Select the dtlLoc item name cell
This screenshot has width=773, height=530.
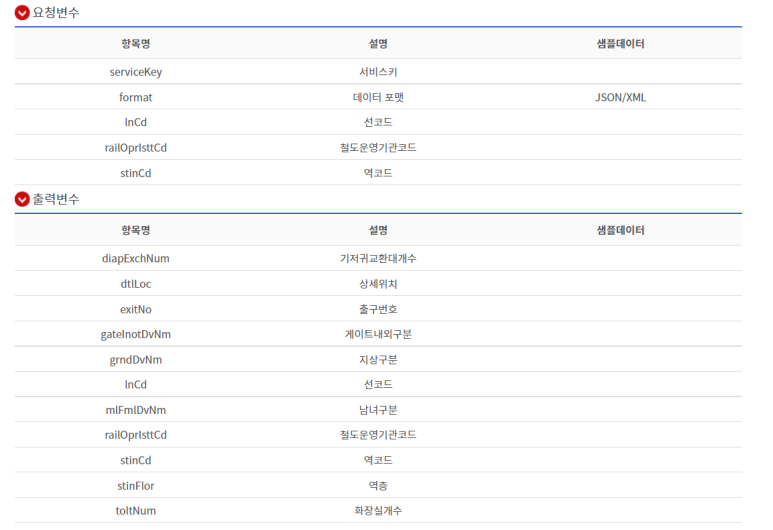[136, 284]
